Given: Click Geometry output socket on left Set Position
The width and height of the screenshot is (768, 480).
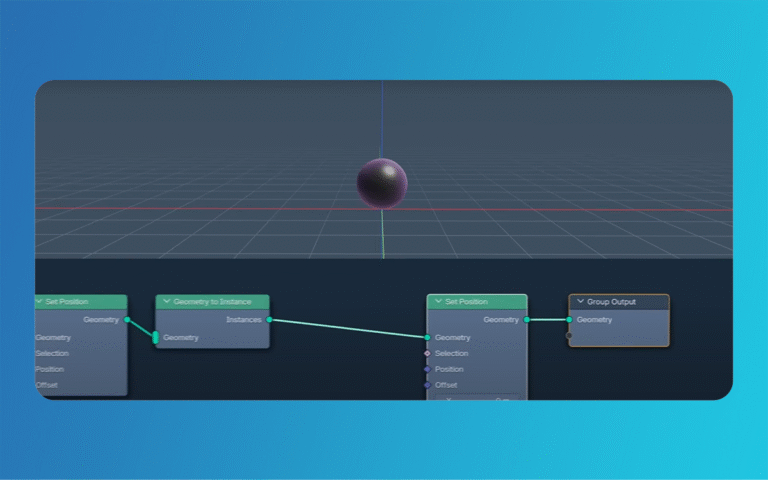Looking at the screenshot, I should [x=127, y=319].
